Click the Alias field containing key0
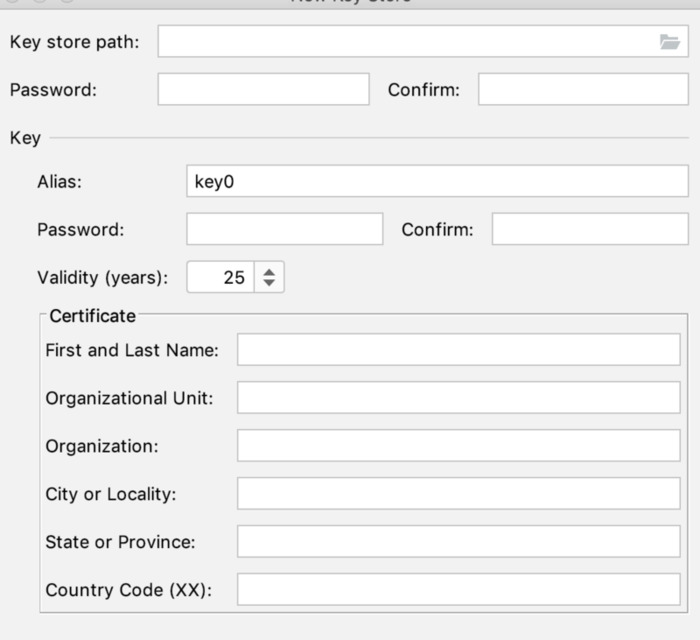Screen dimensions: 700x640 point(437,181)
